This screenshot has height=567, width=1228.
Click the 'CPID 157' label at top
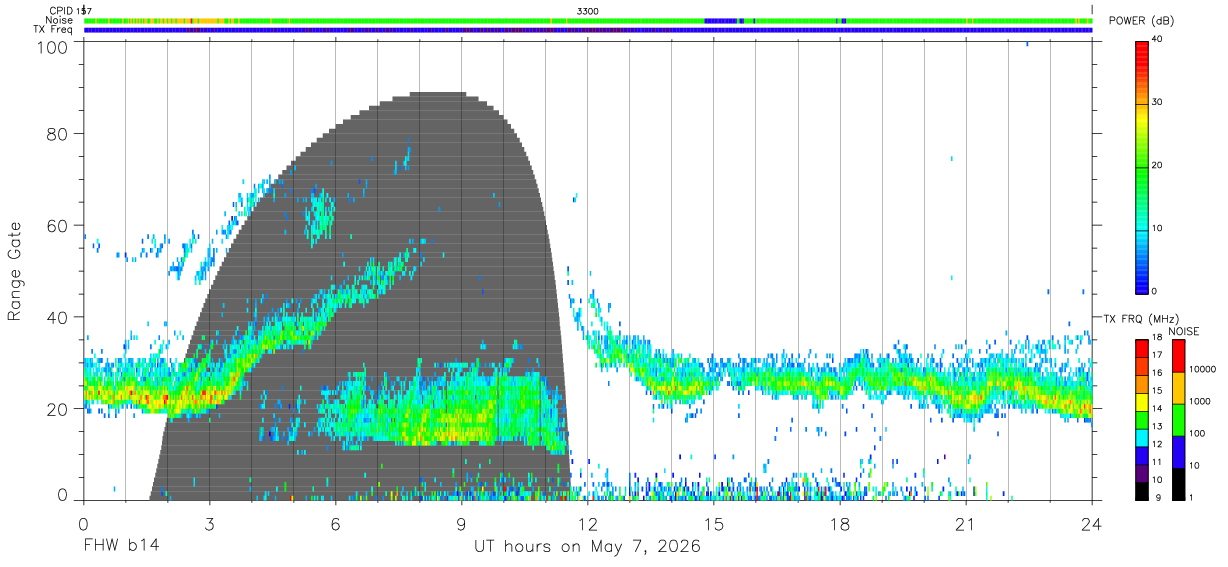click(x=69, y=11)
